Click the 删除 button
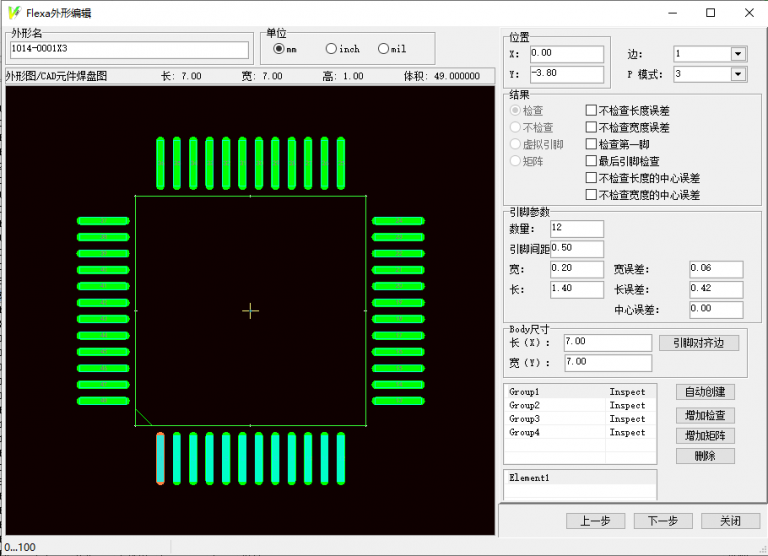768x556 pixels. [705, 456]
